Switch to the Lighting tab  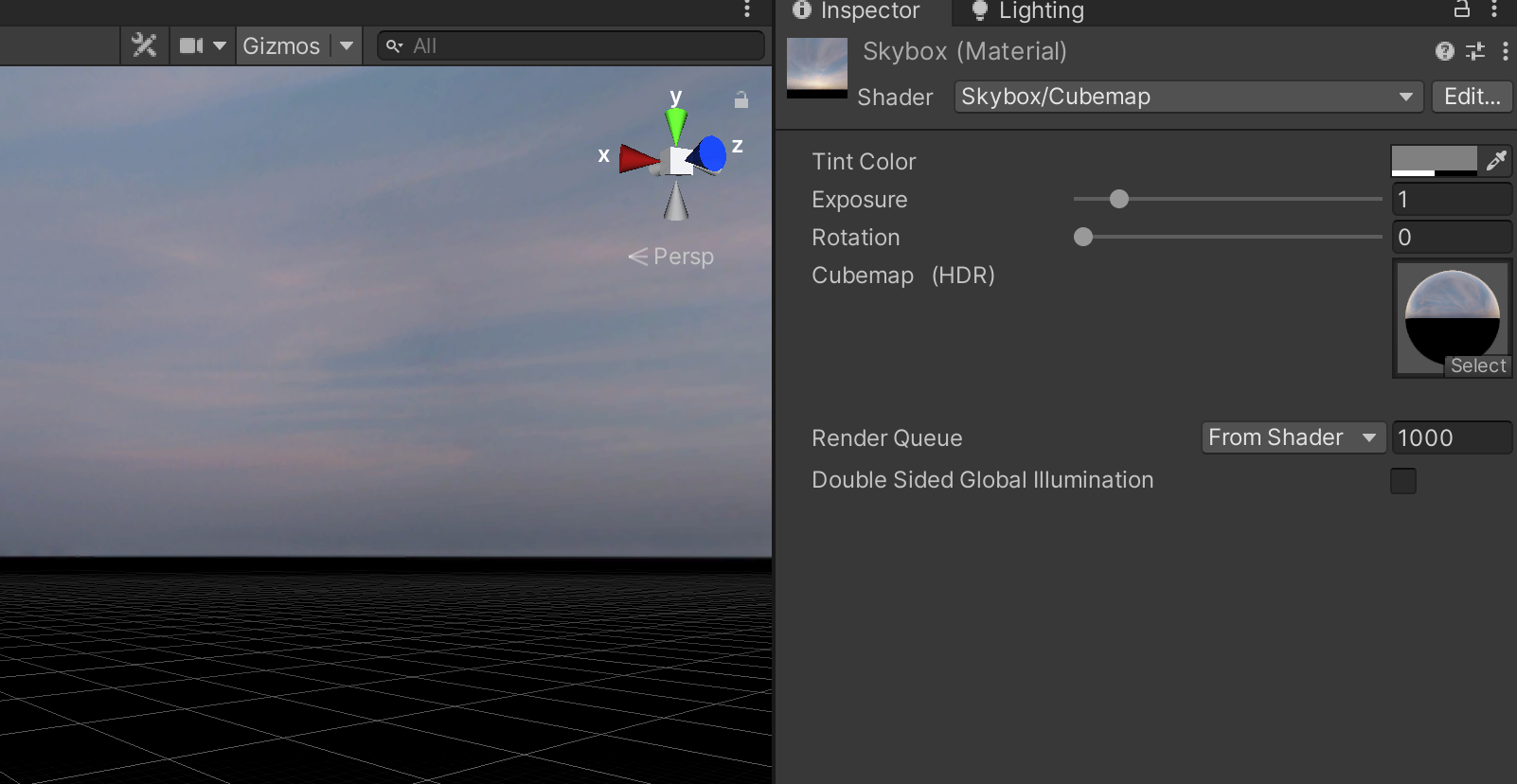click(x=1027, y=10)
